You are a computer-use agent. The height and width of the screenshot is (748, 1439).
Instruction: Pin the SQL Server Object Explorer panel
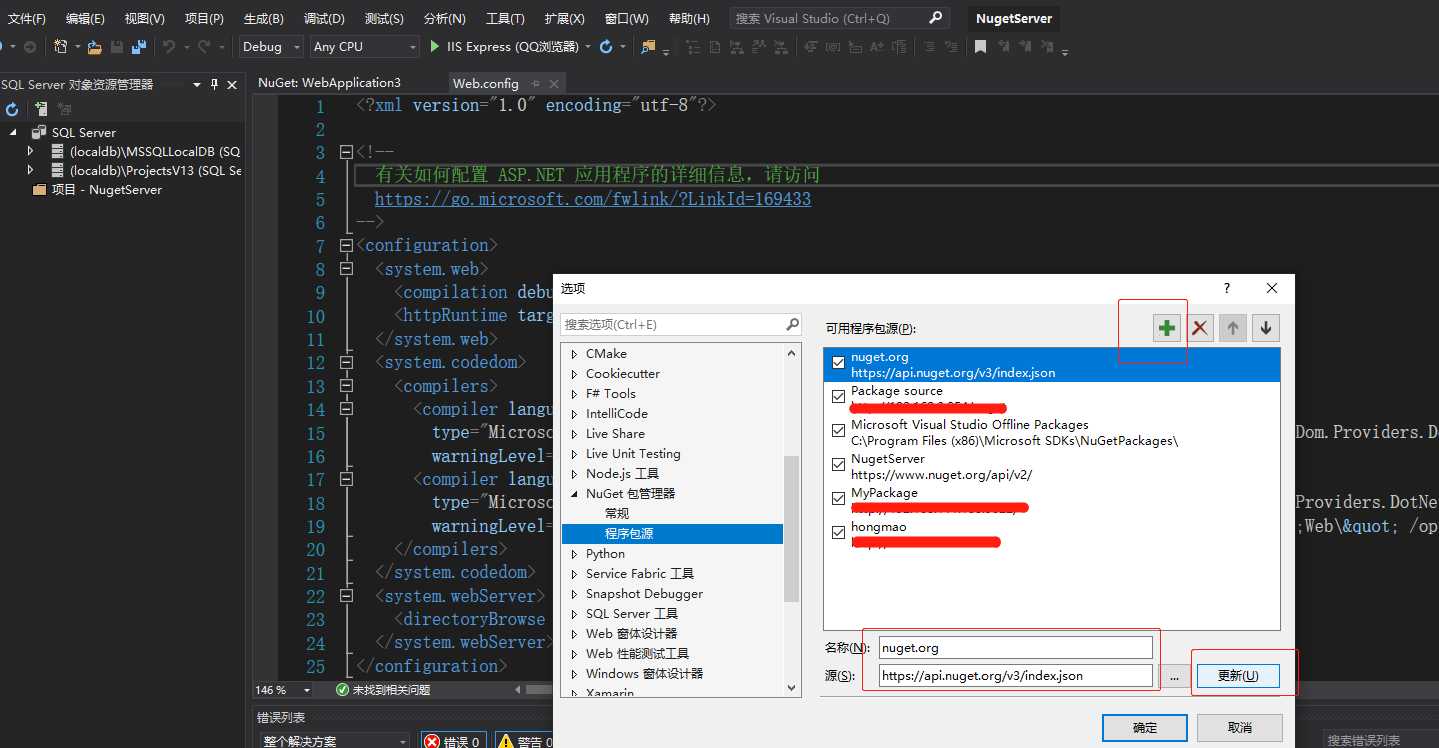[214, 84]
